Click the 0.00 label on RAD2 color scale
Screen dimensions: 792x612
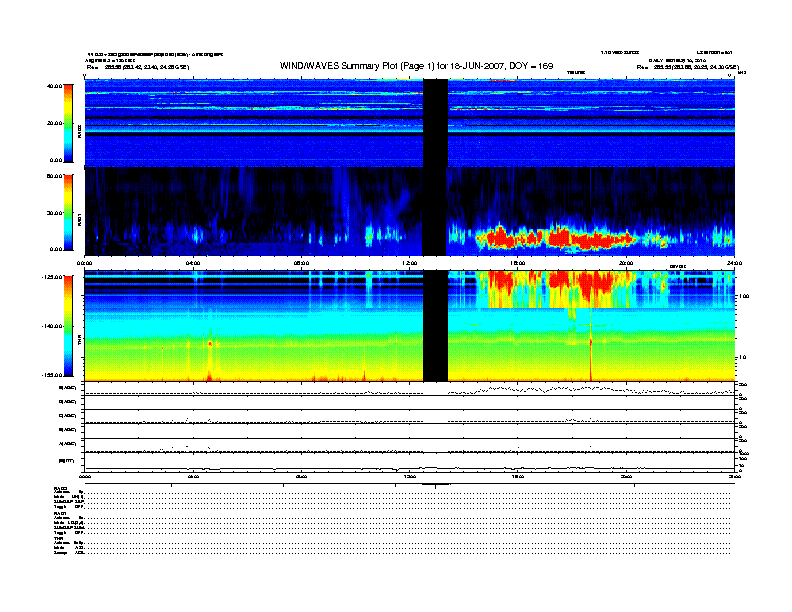(56, 160)
